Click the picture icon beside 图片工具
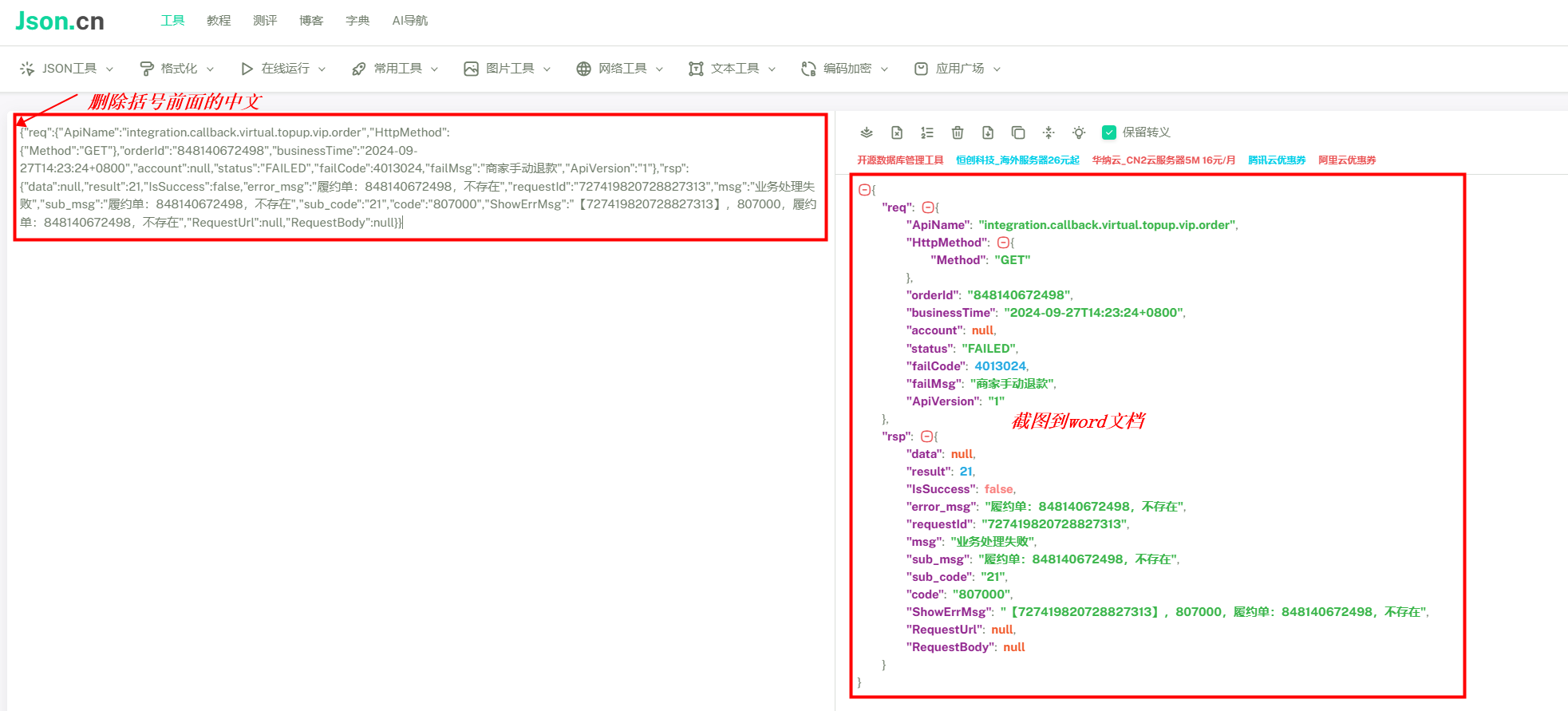 [471, 69]
